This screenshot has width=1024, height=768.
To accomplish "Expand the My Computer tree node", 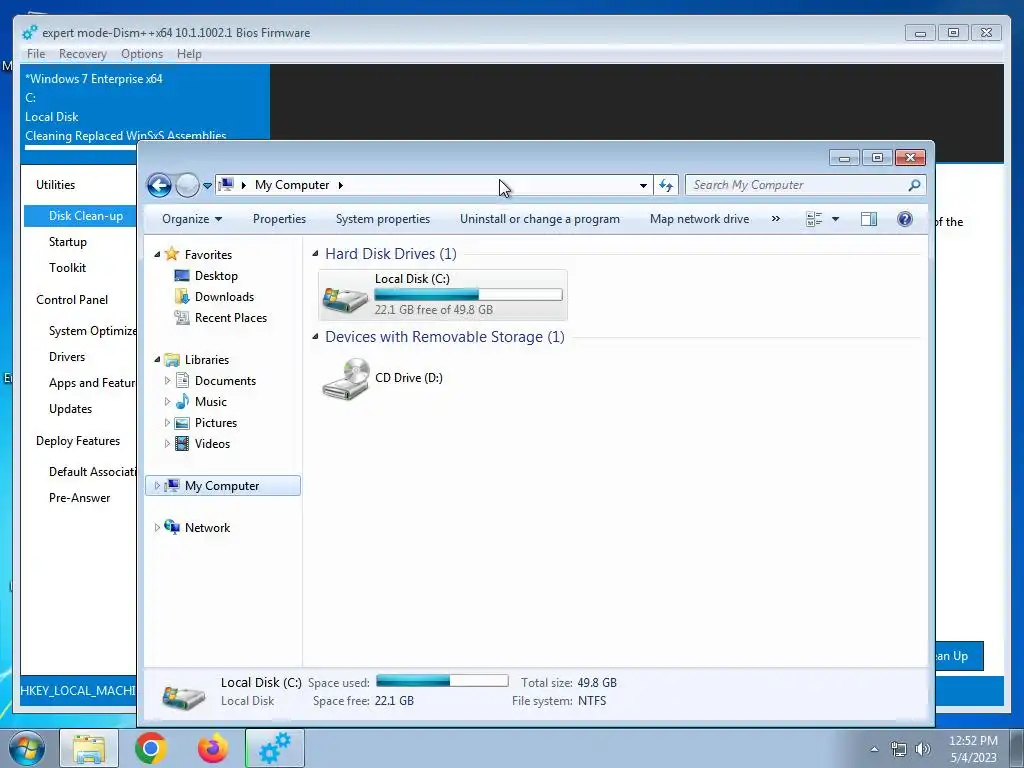I will [x=157, y=485].
